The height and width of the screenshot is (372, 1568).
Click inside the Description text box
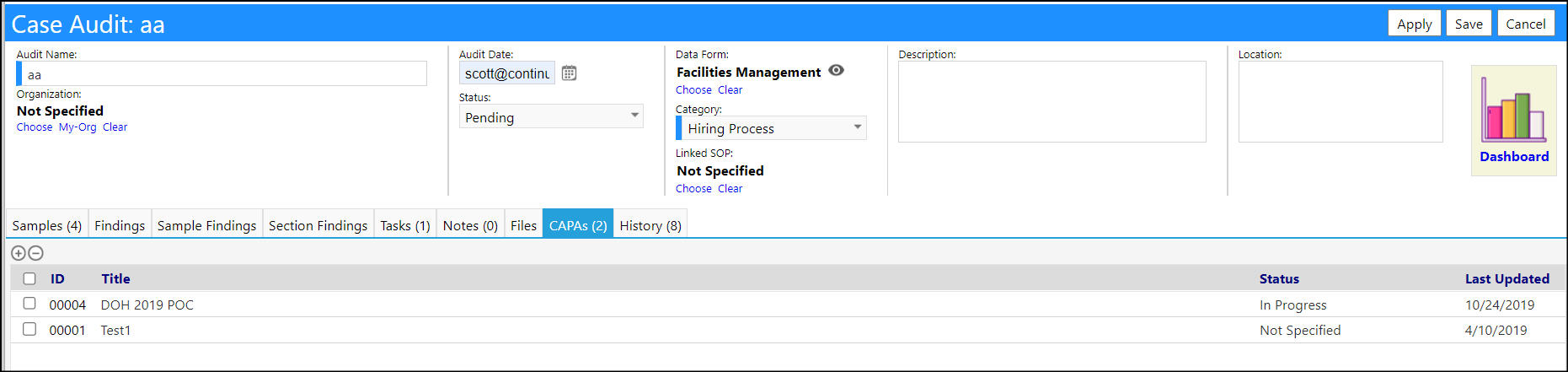(x=1052, y=101)
